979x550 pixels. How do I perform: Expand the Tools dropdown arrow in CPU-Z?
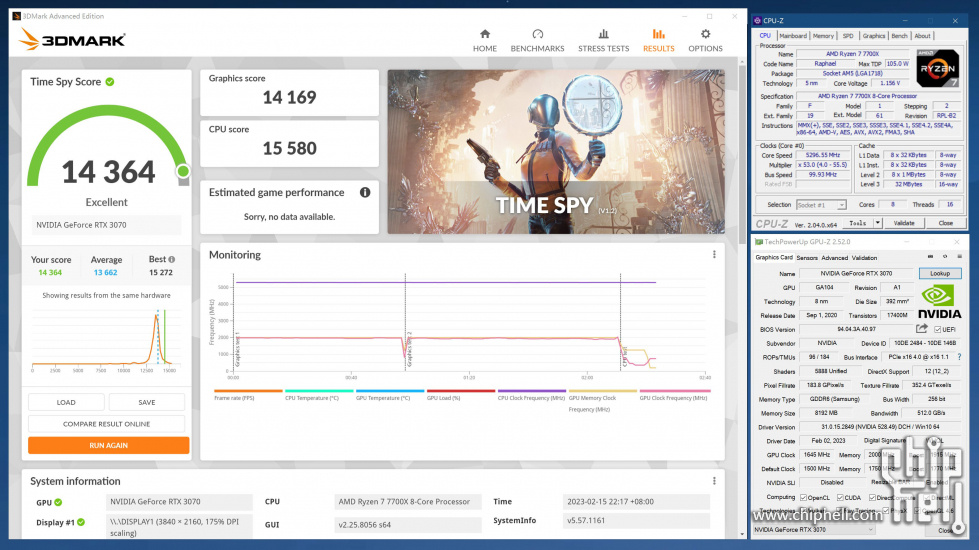point(877,223)
